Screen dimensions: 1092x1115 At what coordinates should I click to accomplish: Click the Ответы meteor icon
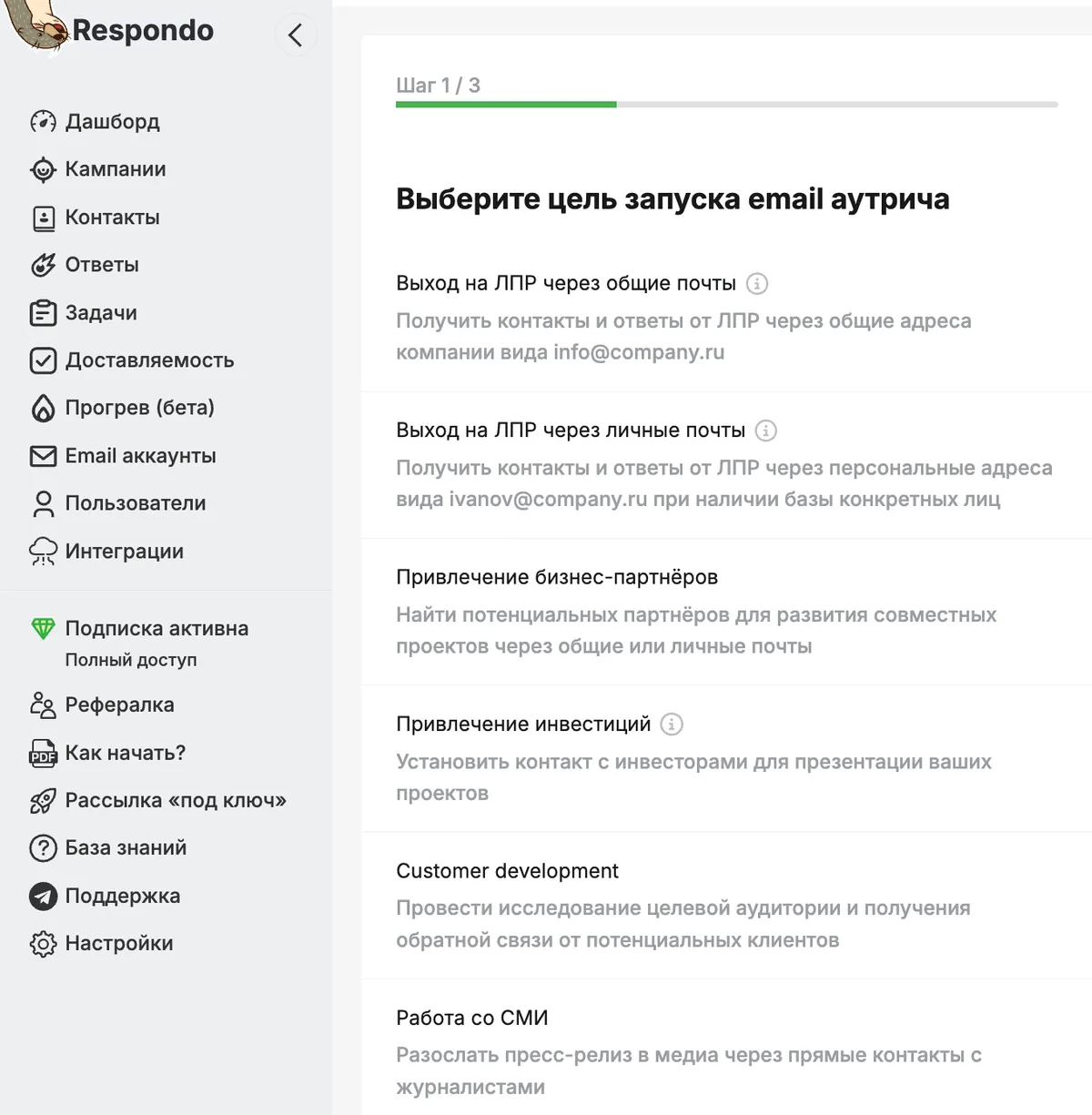click(43, 265)
